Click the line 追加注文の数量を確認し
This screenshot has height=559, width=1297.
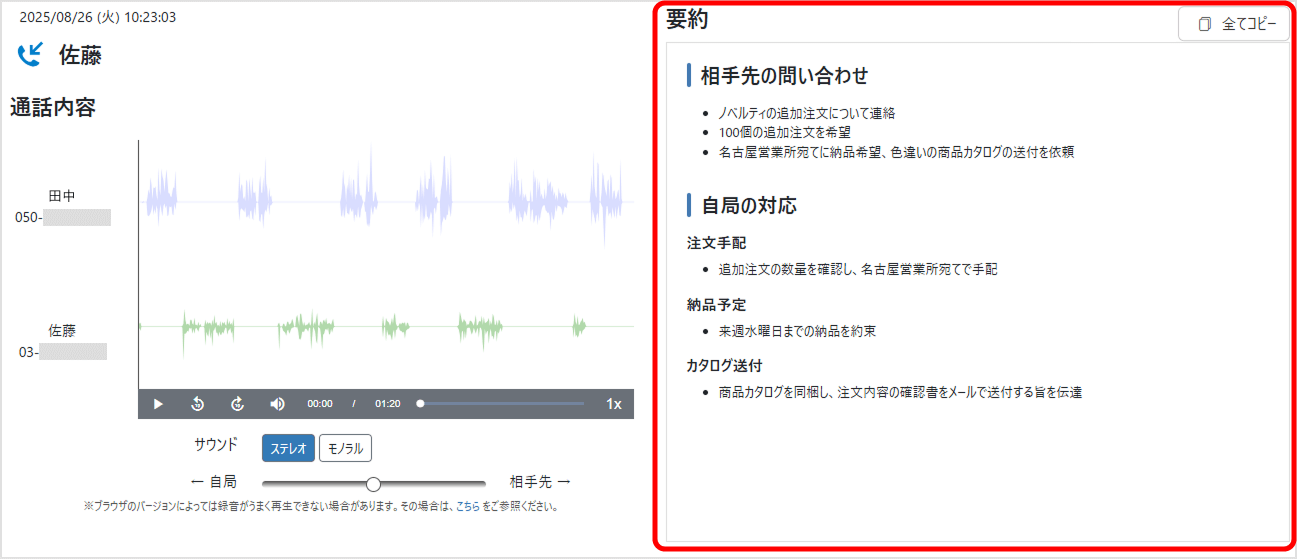pos(857,269)
